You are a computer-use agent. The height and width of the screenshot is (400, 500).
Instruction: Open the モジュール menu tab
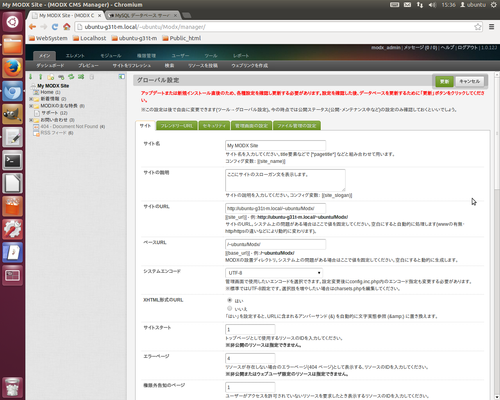pyautogui.click(x=111, y=56)
